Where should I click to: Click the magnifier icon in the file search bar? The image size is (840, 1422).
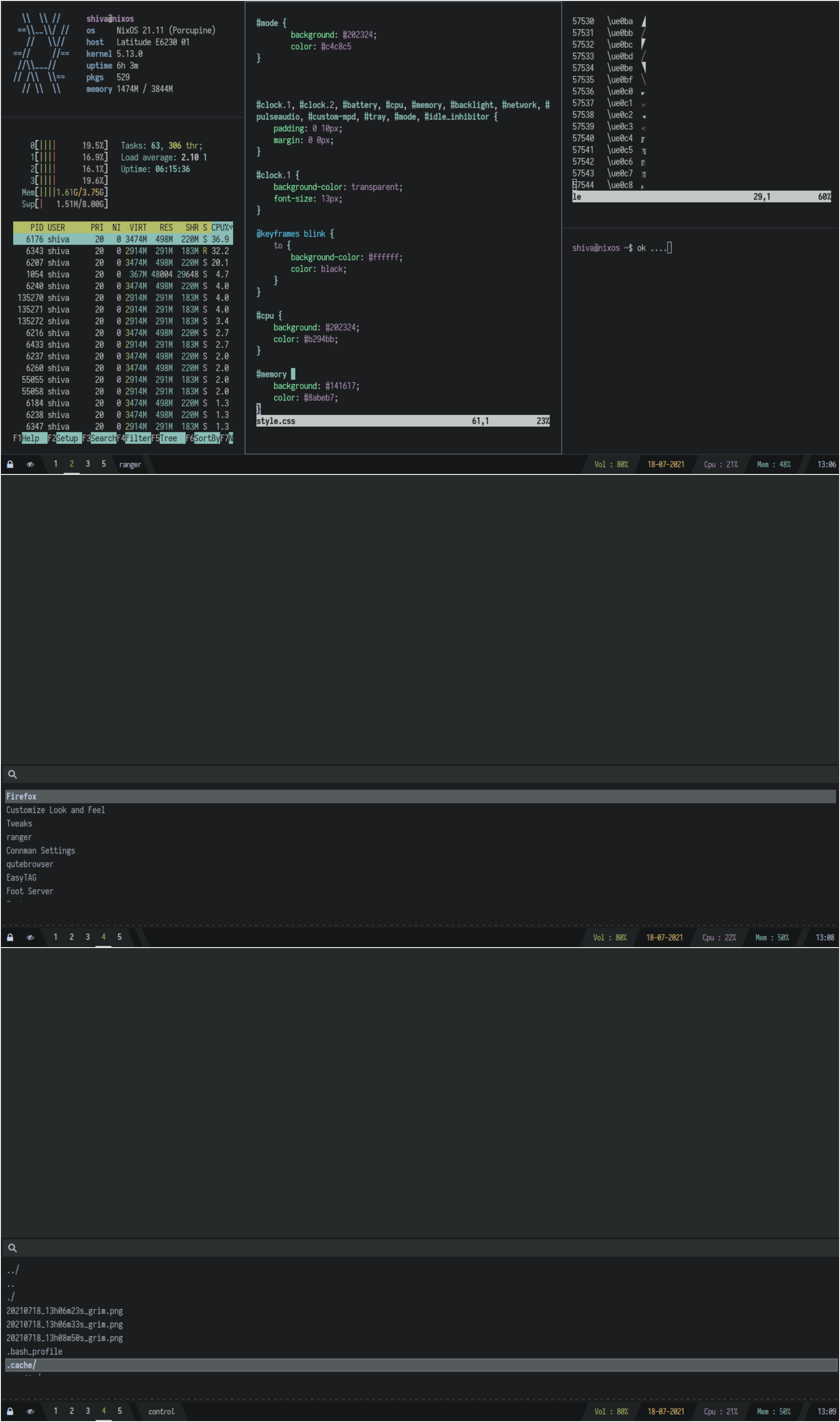pyautogui.click(x=13, y=1248)
